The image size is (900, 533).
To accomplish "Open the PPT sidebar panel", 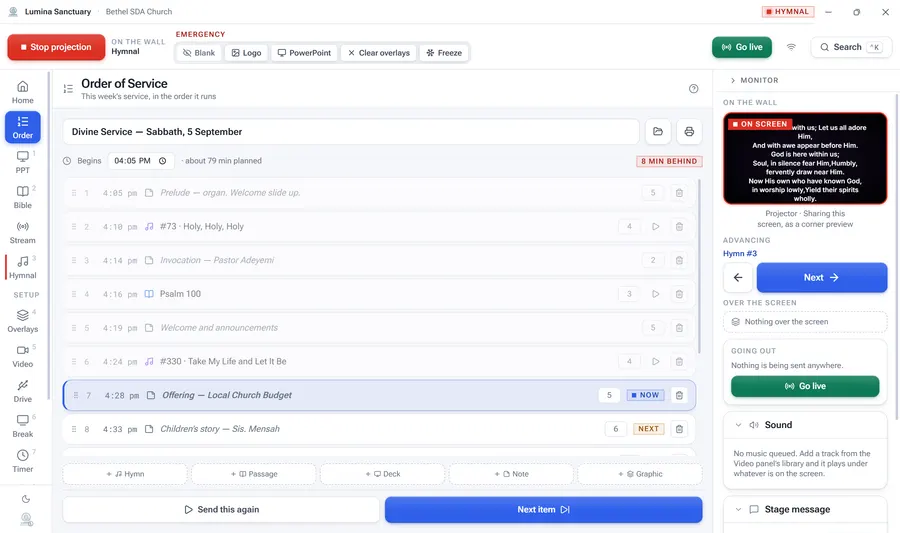I will tap(22, 162).
